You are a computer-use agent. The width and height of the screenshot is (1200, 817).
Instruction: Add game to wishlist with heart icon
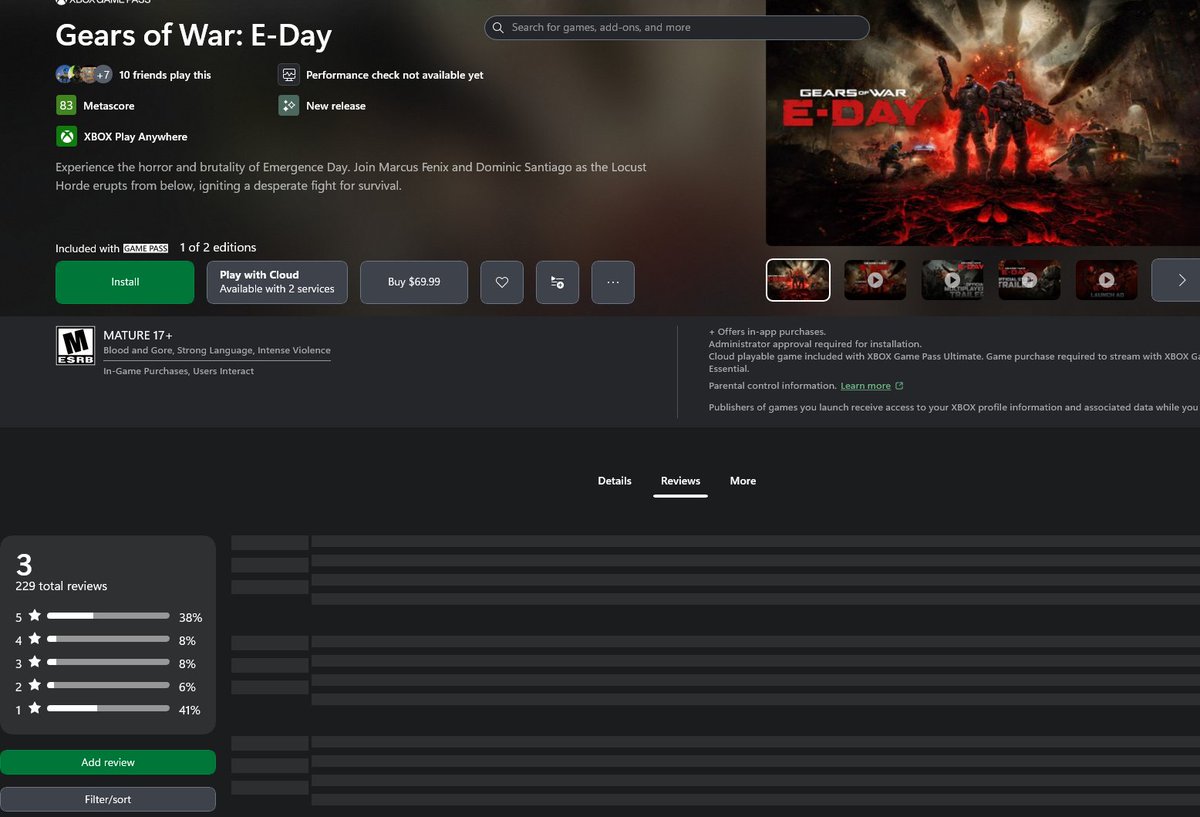pyautogui.click(x=502, y=282)
